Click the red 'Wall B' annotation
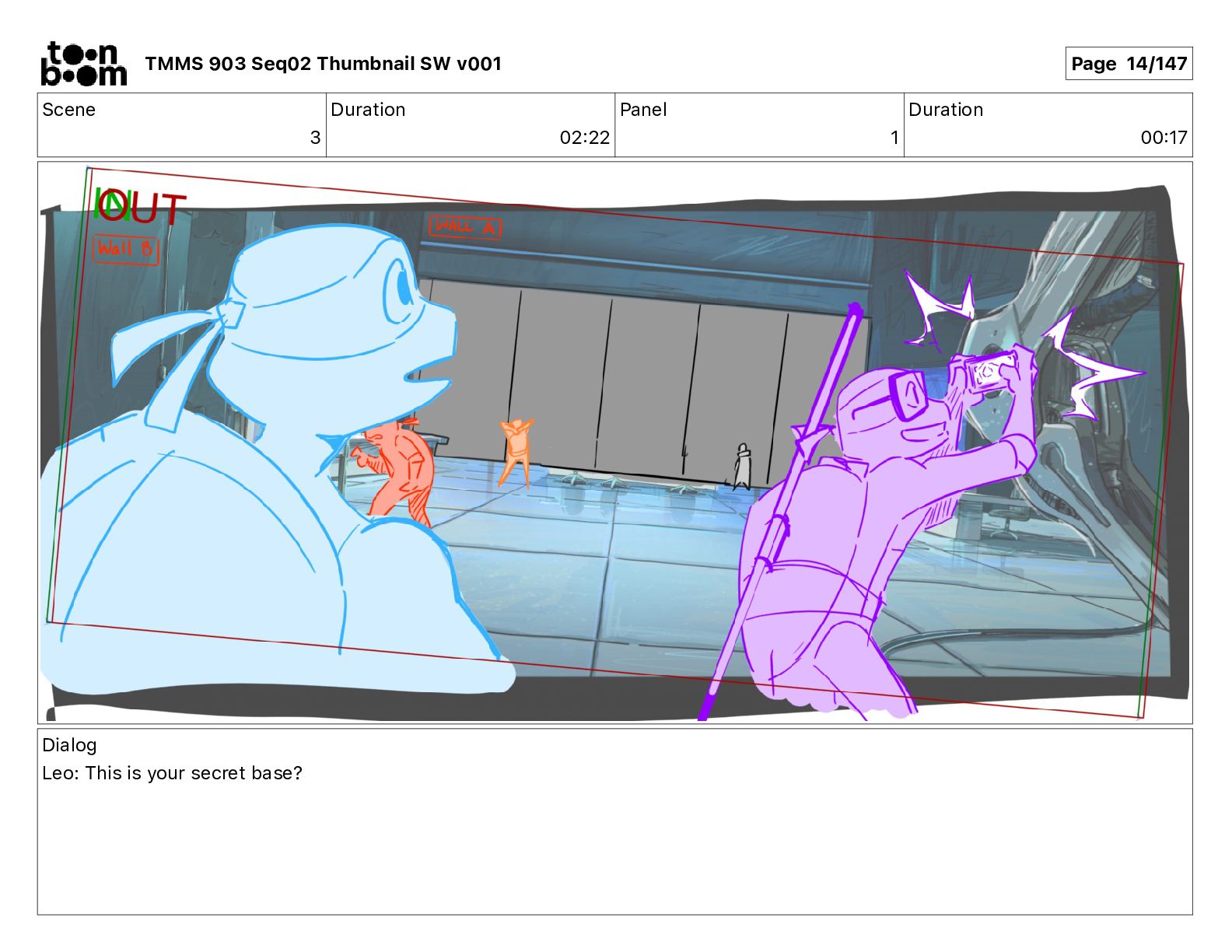The width and height of the screenshot is (1232, 952). [x=125, y=249]
